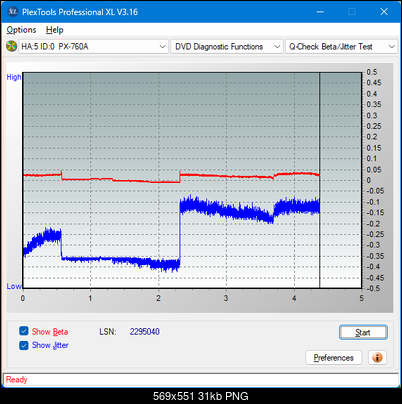Open the Help menu
402x404 pixels.
point(55,30)
